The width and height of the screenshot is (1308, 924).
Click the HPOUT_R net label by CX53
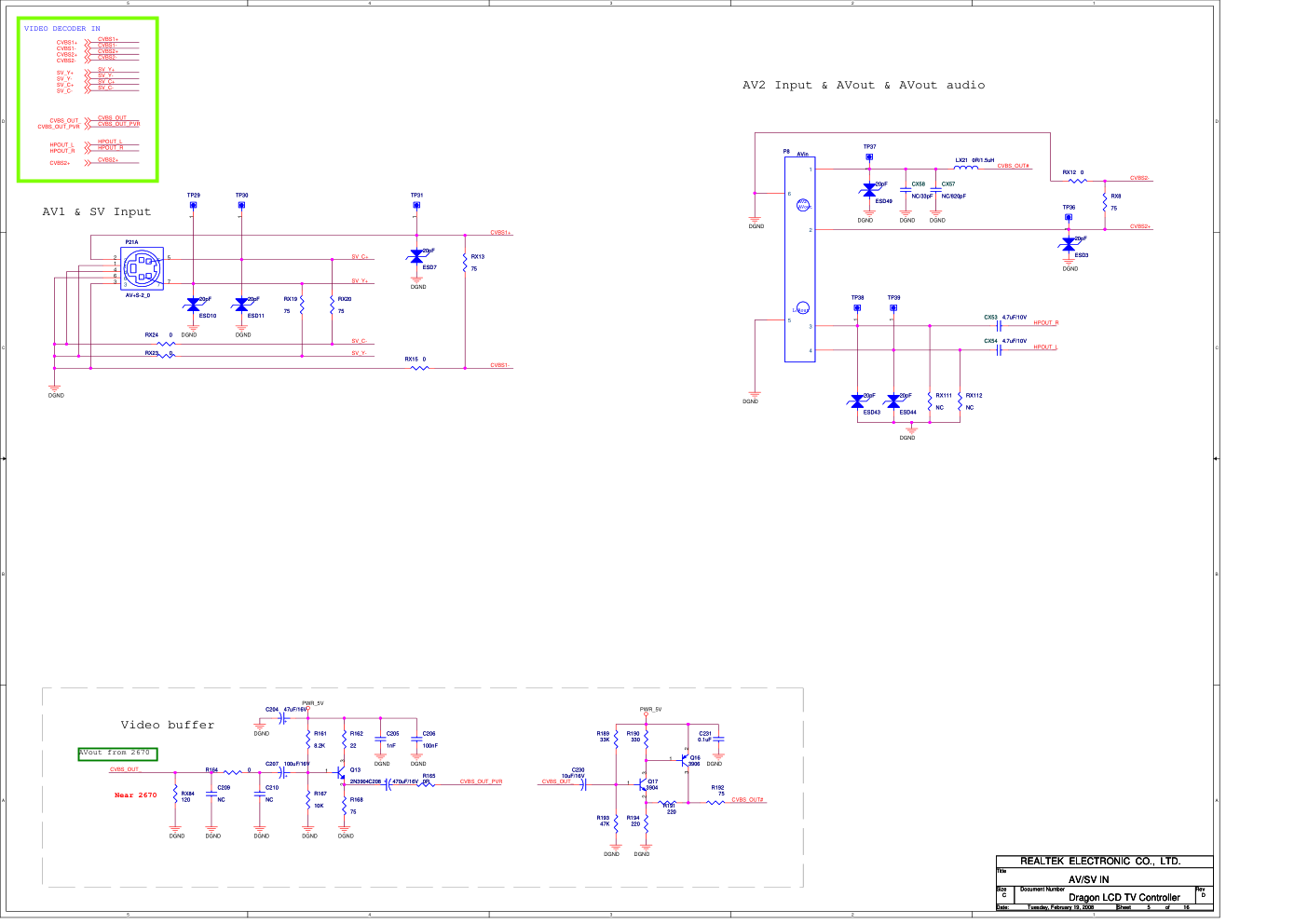(x=1046, y=323)
